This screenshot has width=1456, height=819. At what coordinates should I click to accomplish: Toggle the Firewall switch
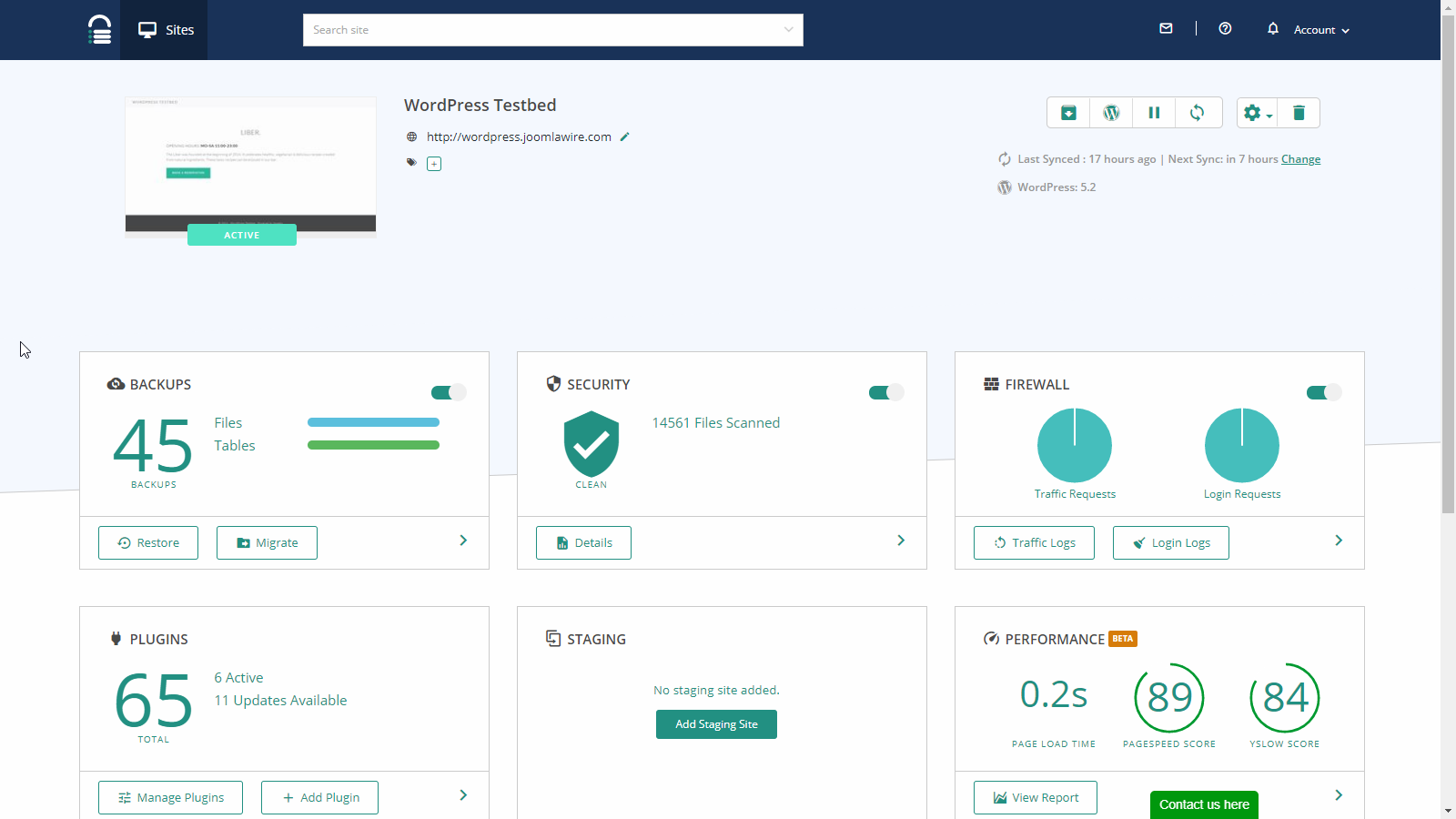1324,392
